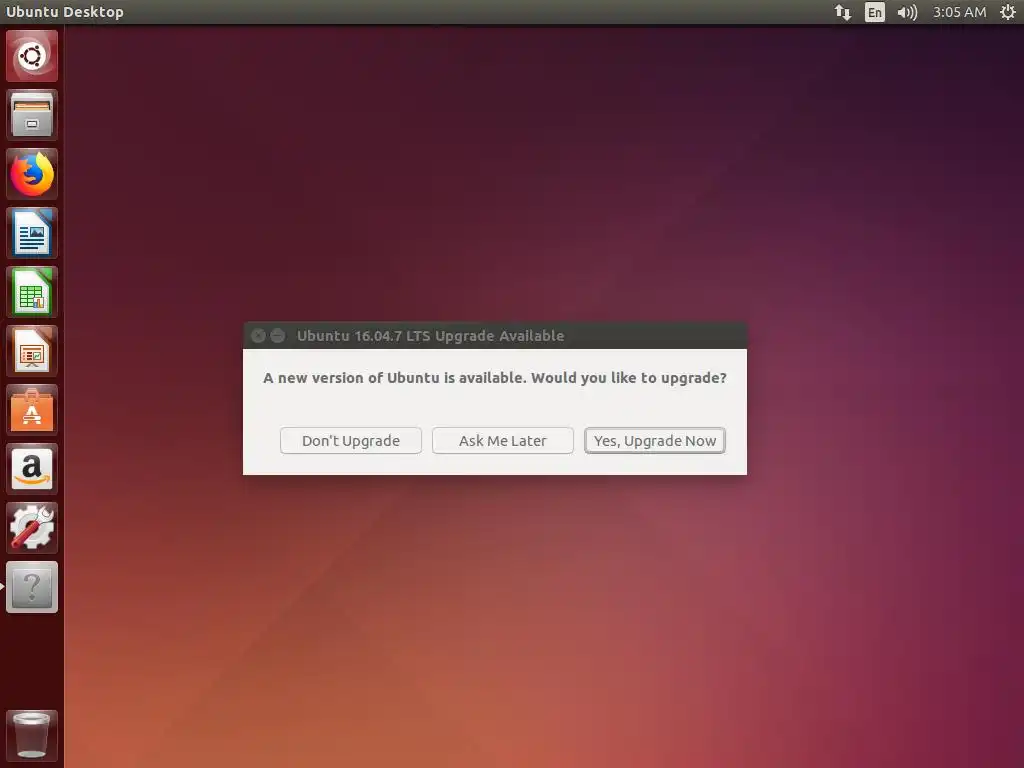Open the session power gear menu
This screenshot has width=1024, height=768.
pos(1008,12)
